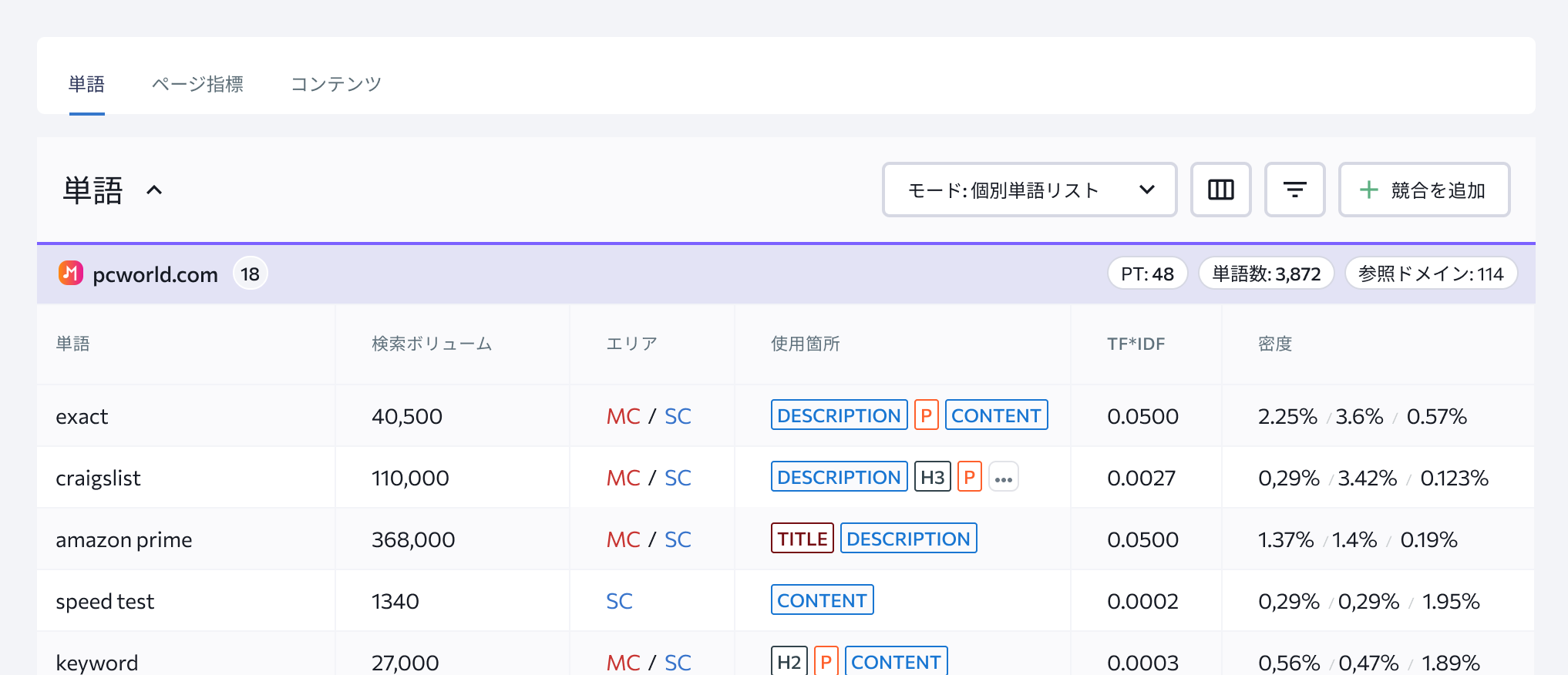Click DESCRIPTION tag in craigslist row
The height and width of the screenshot is (675, 1568).
tap(839, 477)
